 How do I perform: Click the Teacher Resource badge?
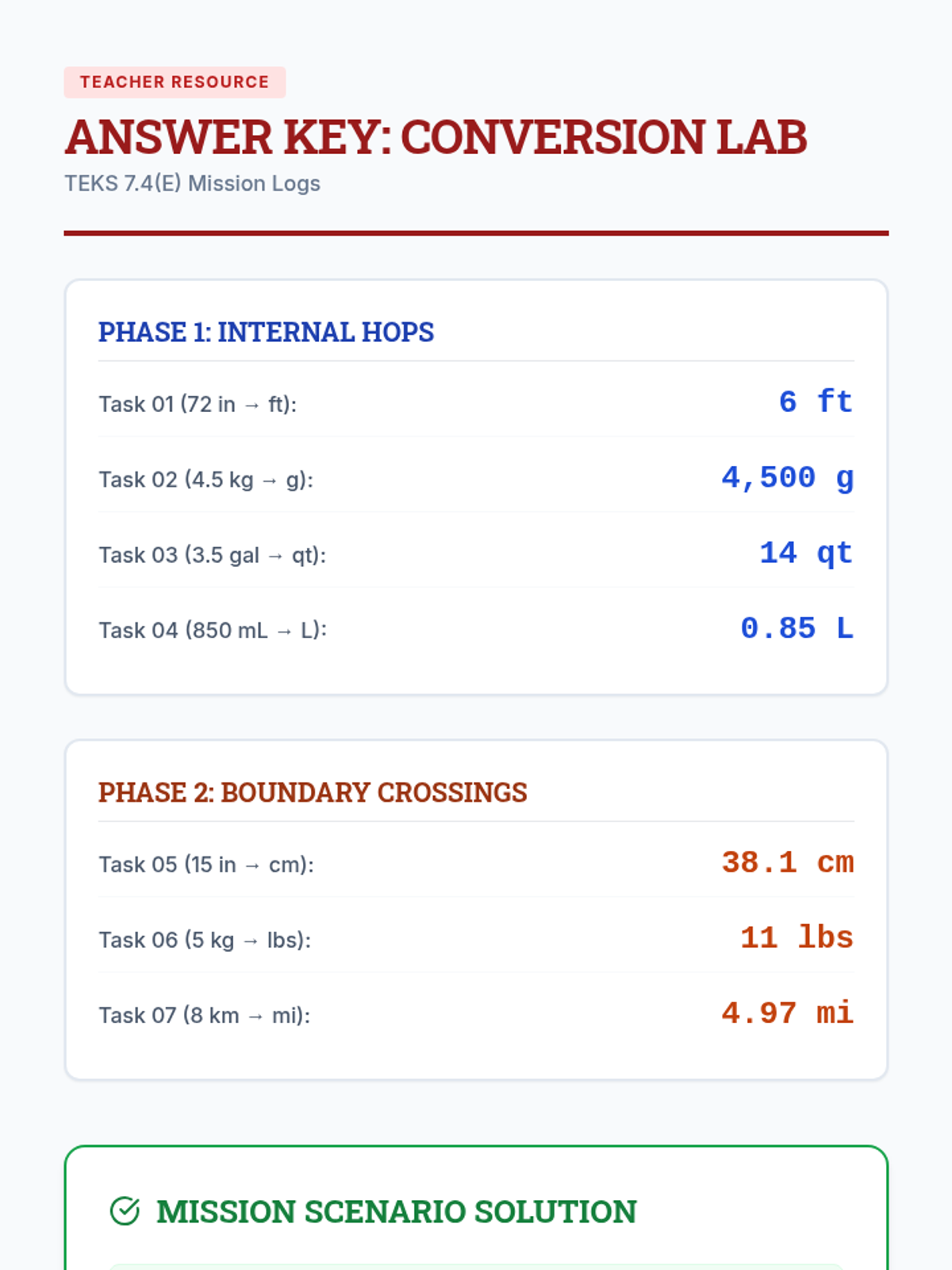[x=175, y=83]
